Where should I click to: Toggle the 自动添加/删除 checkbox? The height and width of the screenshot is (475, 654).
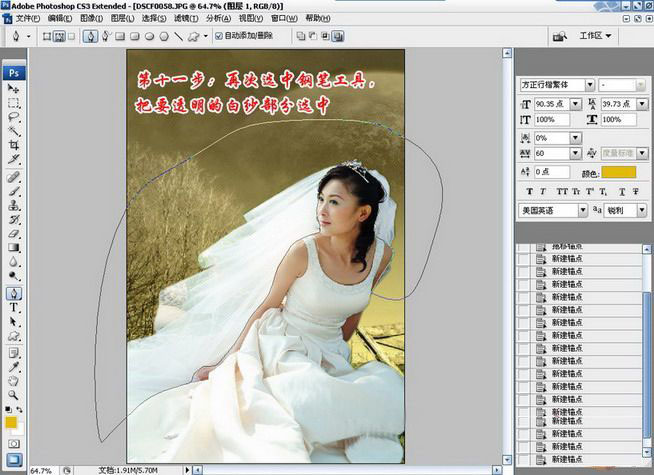[219, 36]
